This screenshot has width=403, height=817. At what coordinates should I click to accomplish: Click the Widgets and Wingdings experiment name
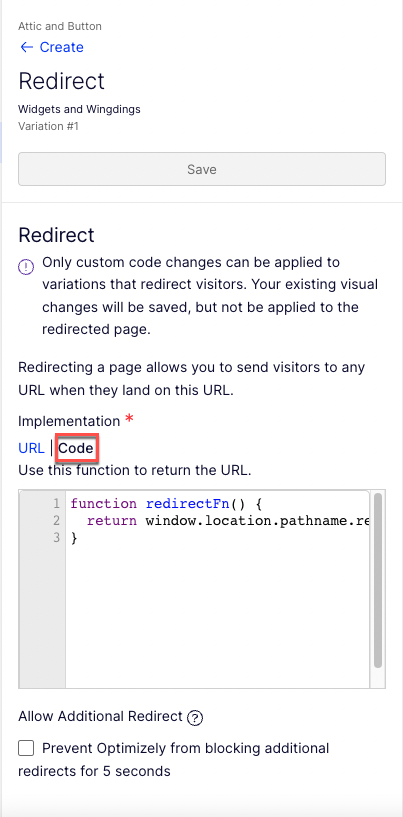click(79, 109)
